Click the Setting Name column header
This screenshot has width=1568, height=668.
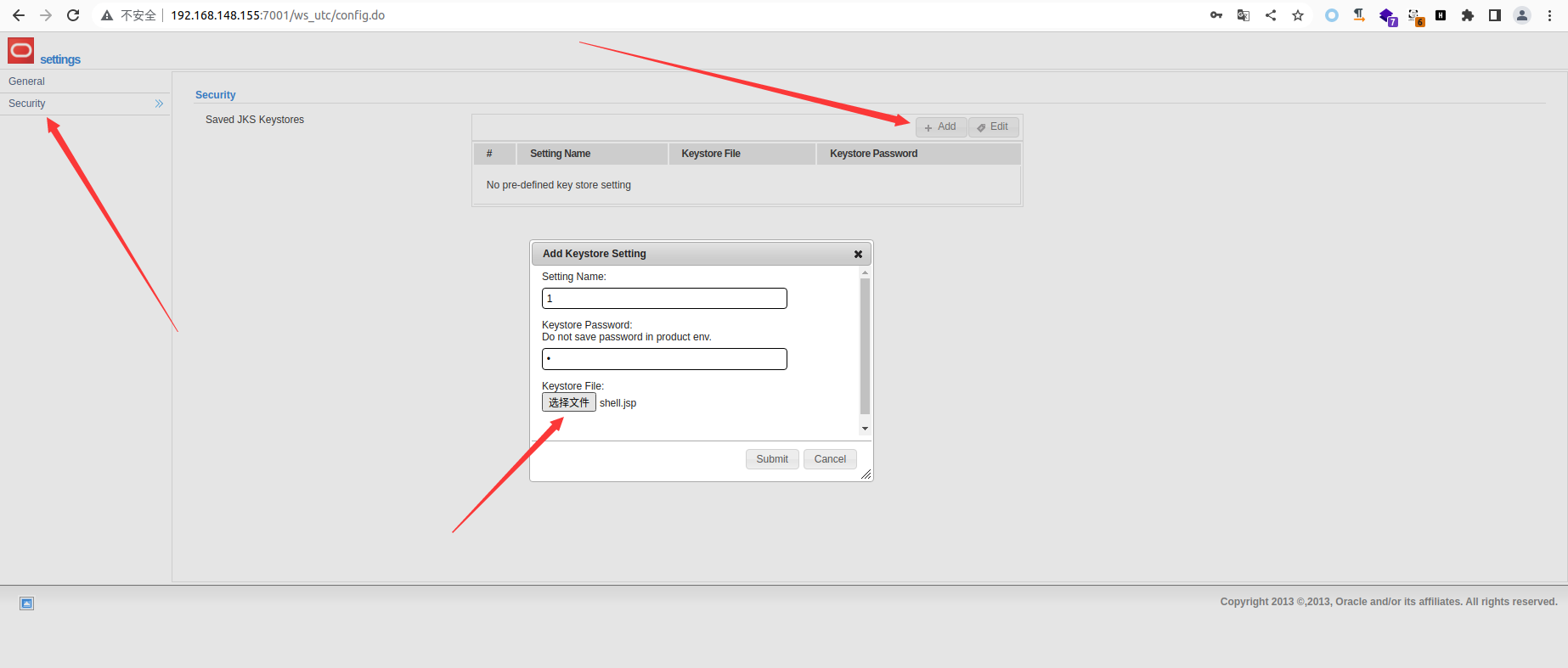(x=592, y=154)
